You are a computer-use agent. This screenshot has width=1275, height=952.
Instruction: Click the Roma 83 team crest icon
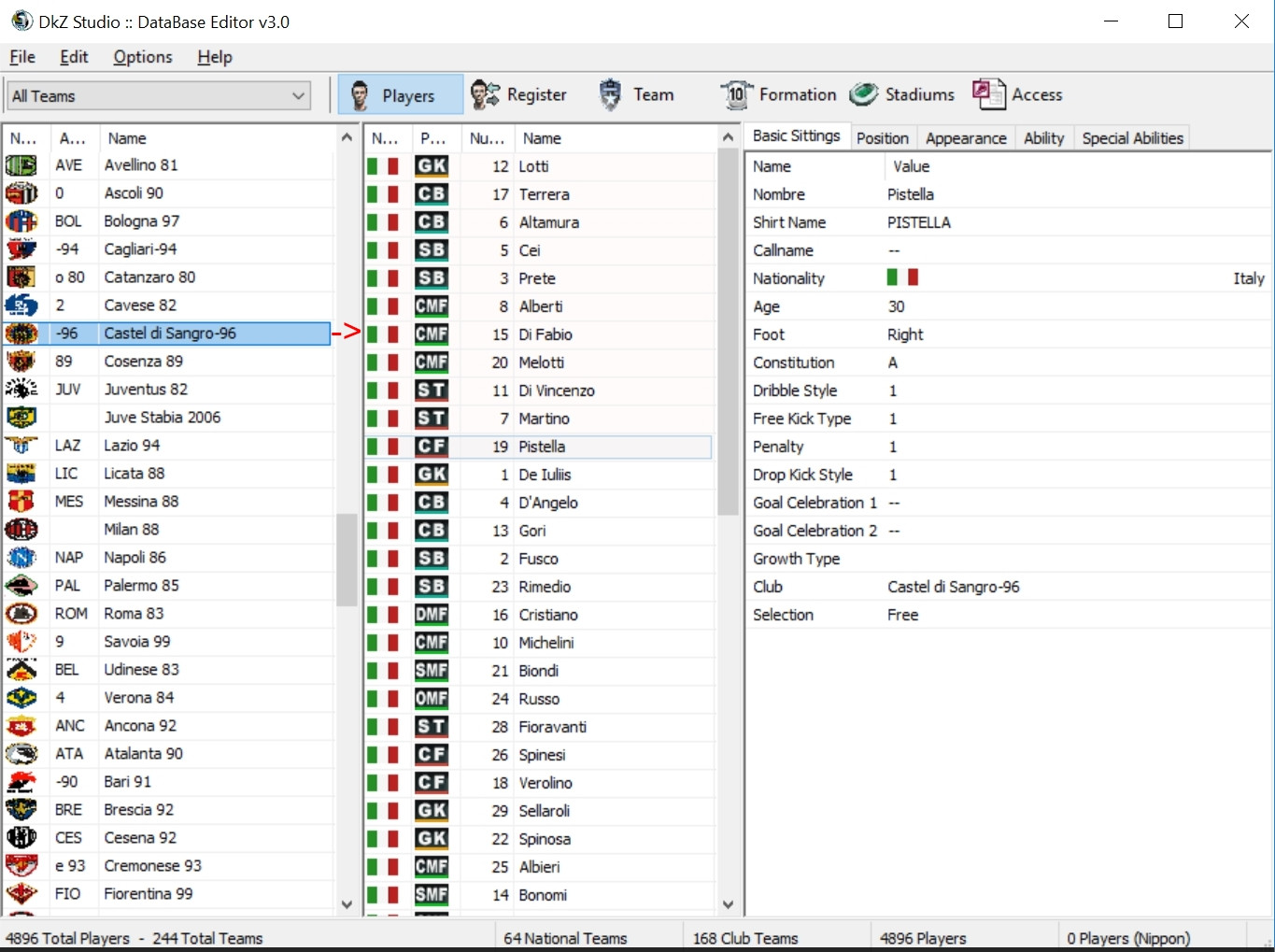pyautogui.click(x=21, y=614)
